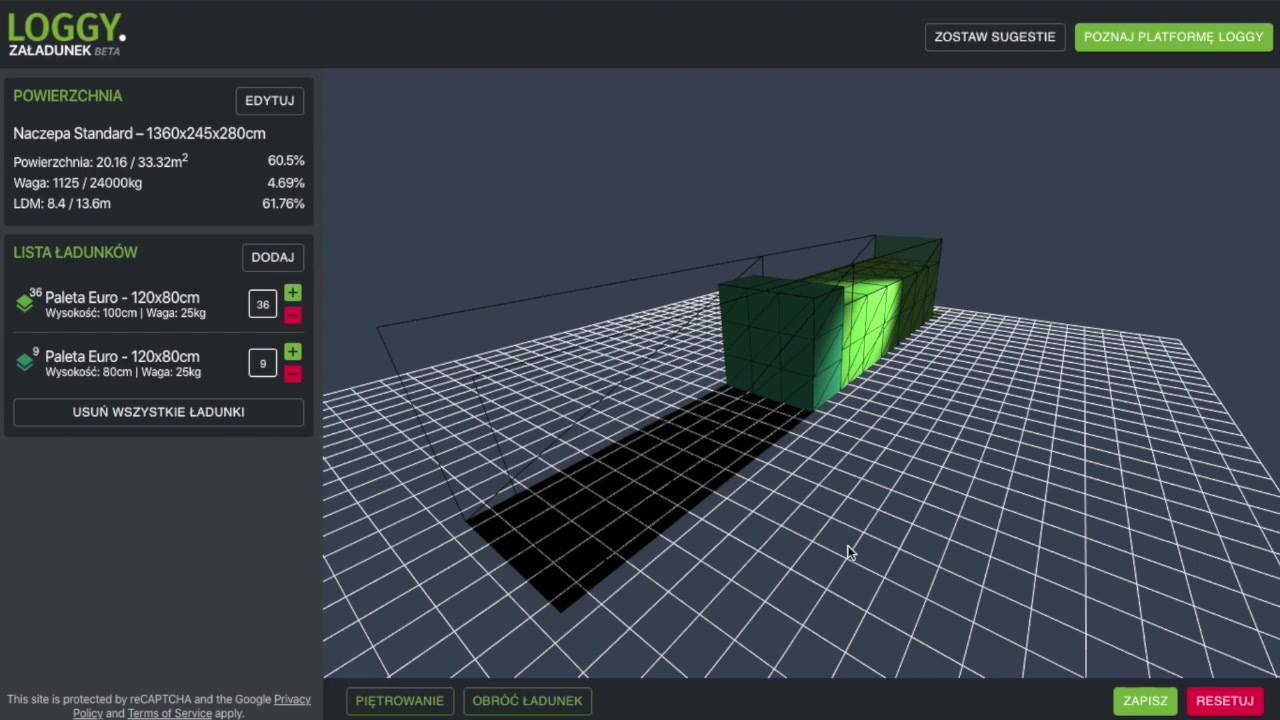Open the Terms of Service link
Viewport: 1280px width, 720px height.
[169, 713]
